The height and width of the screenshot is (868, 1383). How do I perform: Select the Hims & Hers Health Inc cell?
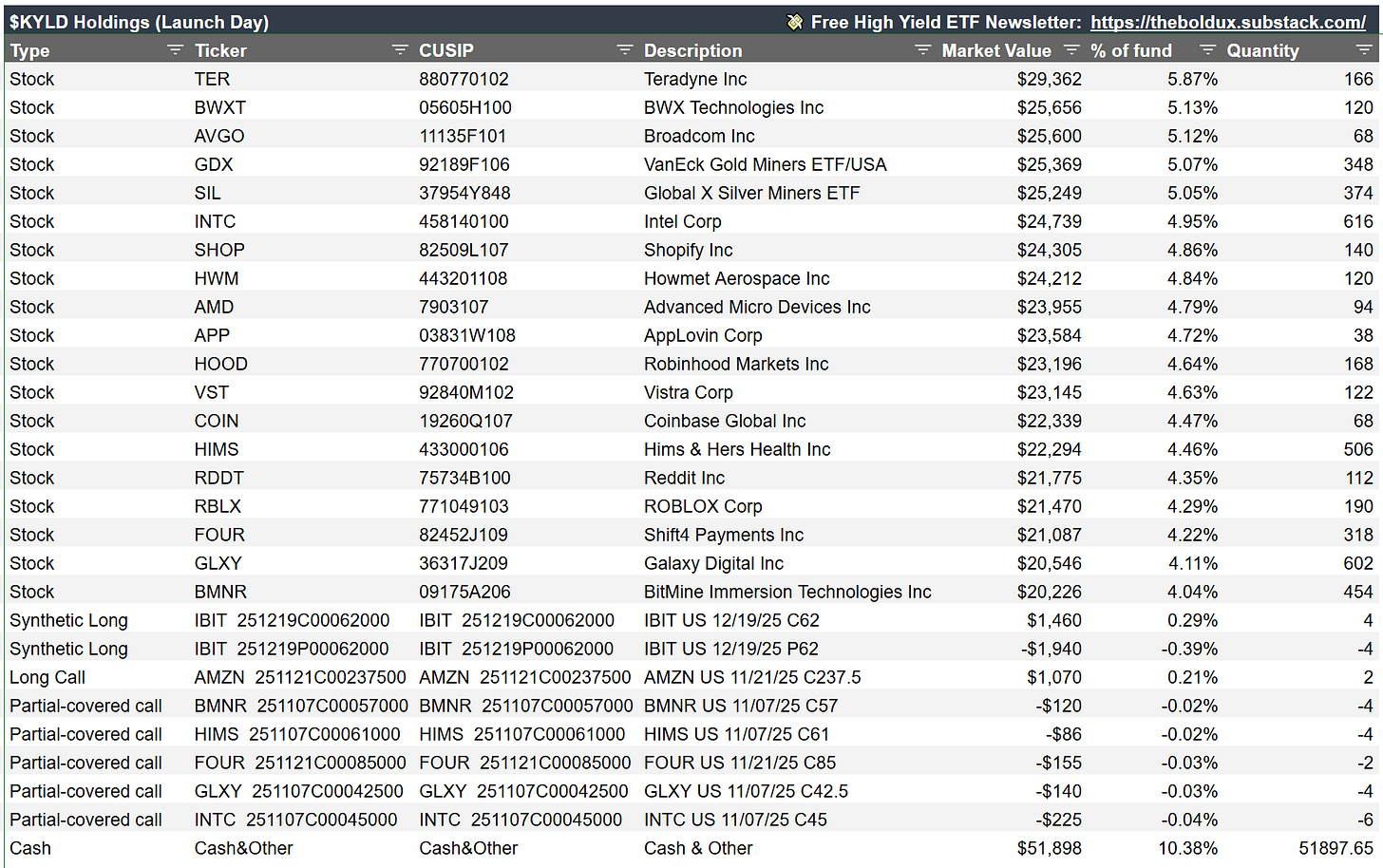[x=737, y=449]
